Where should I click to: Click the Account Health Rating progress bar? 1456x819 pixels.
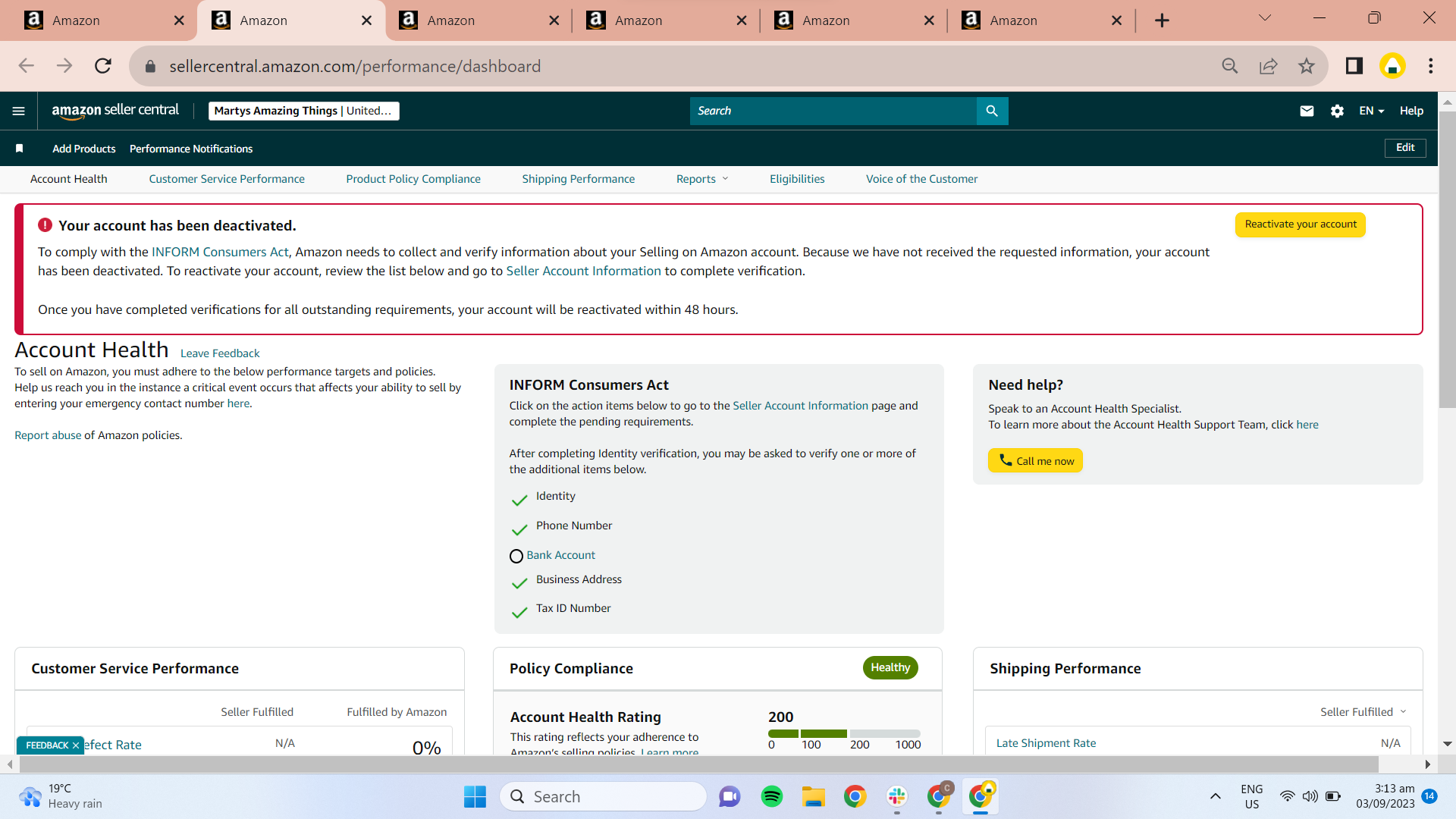tap(844, 733)
